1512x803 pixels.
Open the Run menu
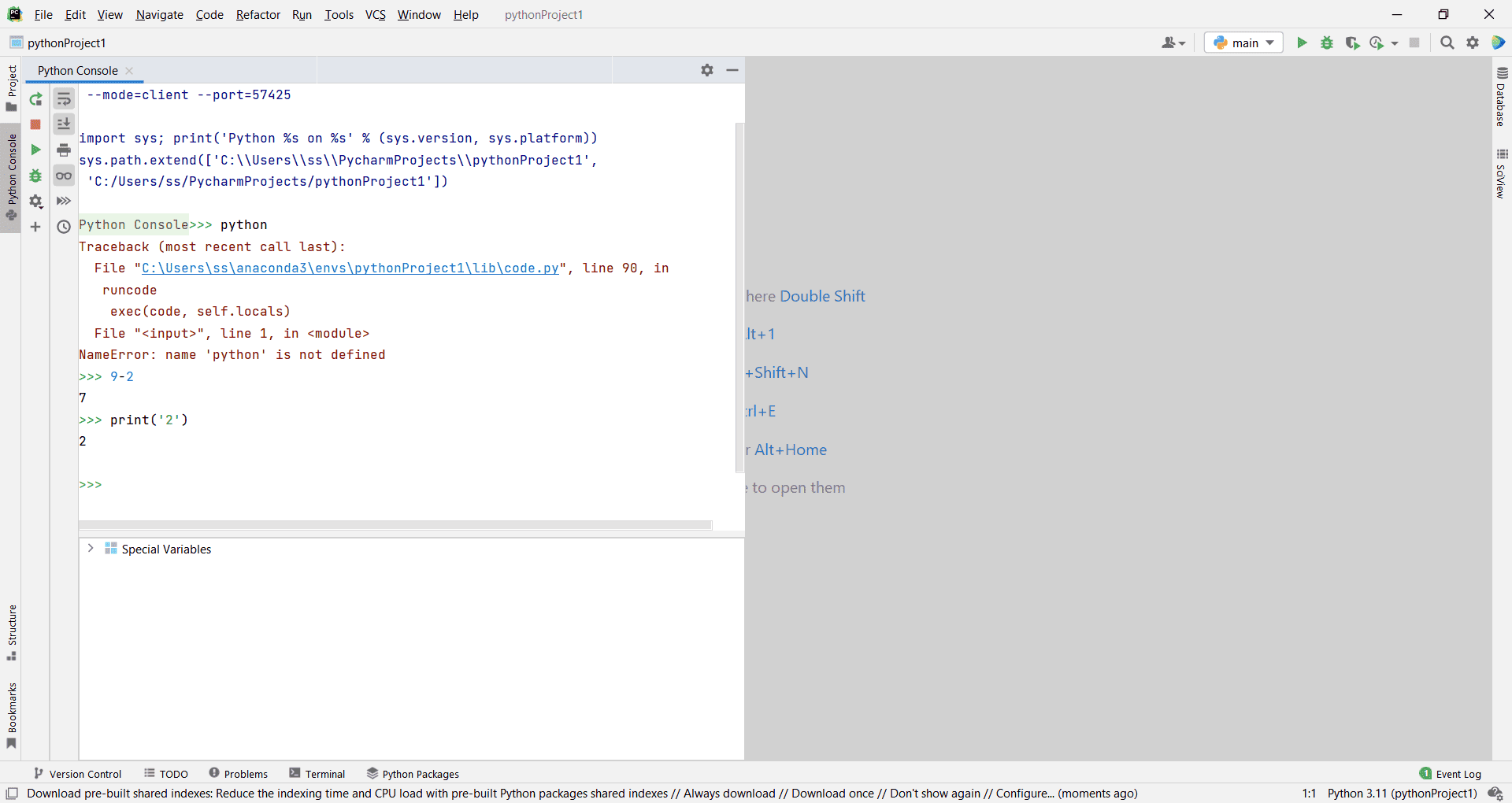[x=302, y=15]
